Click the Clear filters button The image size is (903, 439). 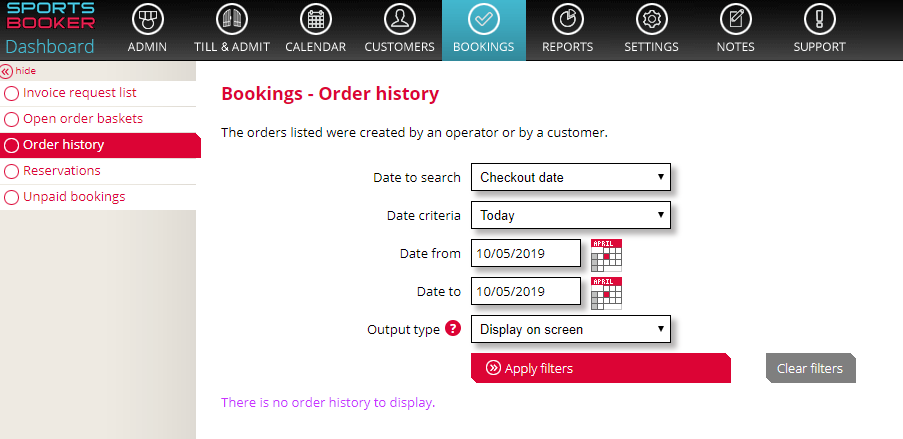click(x=810, y=368)
